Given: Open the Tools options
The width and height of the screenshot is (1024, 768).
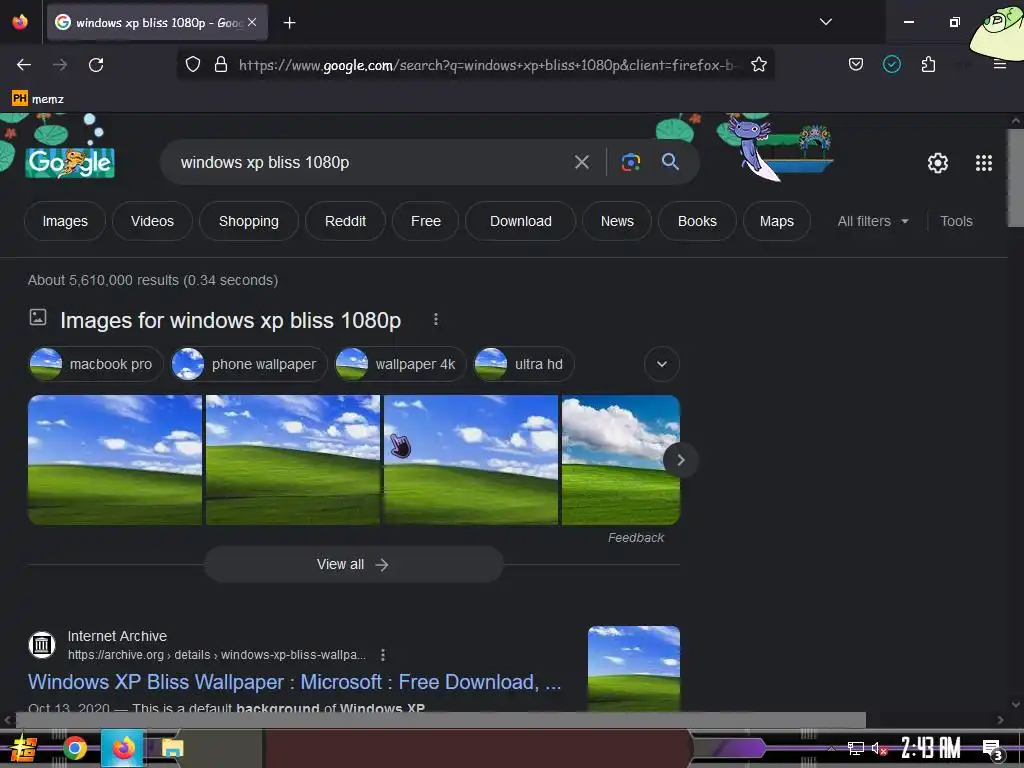Looking at the screenshot, I should (956, 221).
